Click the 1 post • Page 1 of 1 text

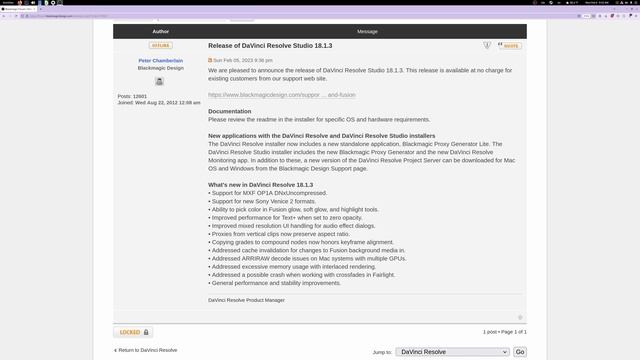[x=505, y=332]
